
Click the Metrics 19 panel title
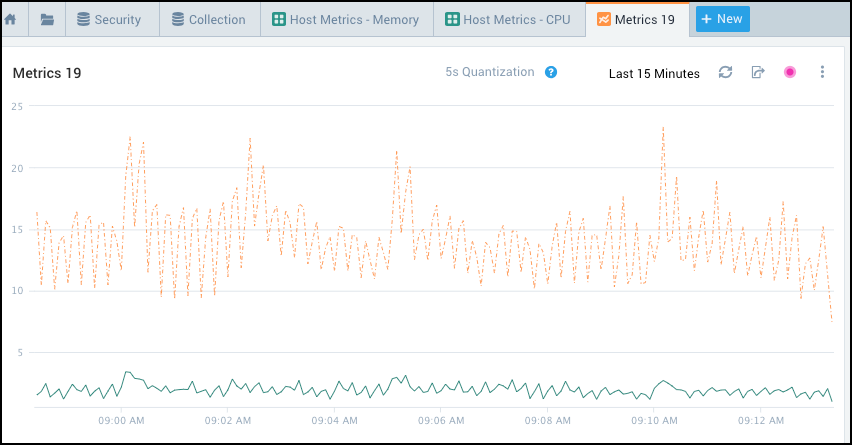pos(47,73)
